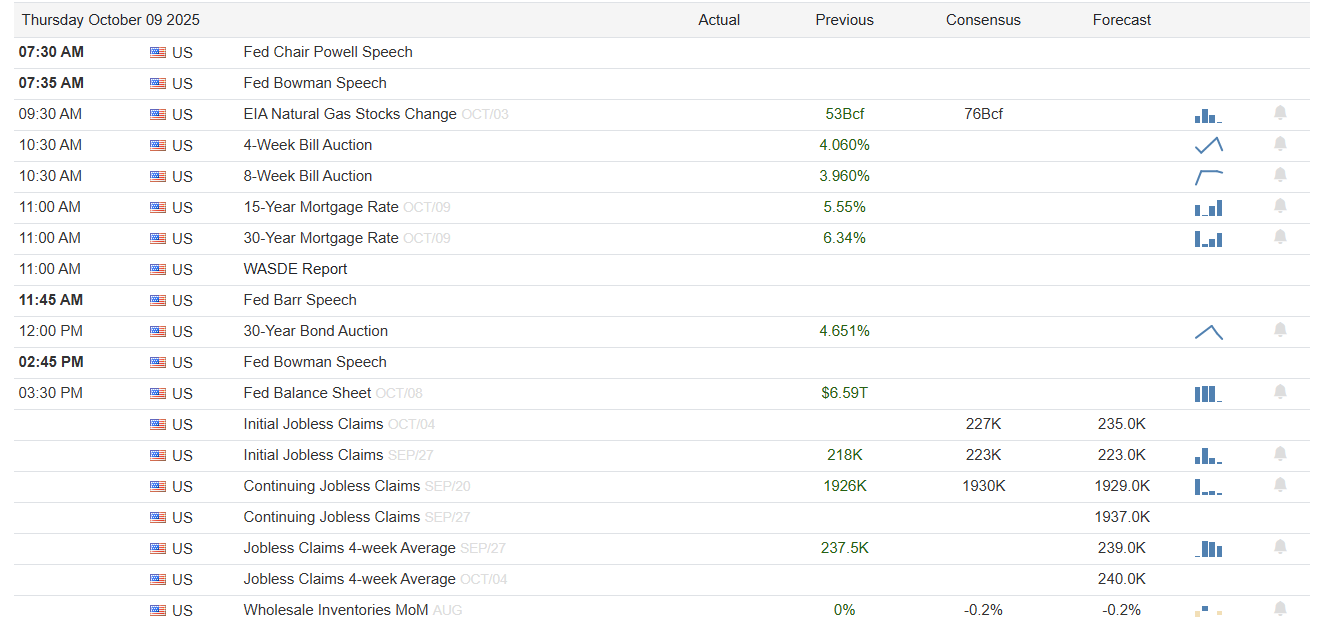Viewport: 1317px width, 625px height.
Task: Toggle alert bell for EIA Natural Gas Stocks
Action: 1280,113
